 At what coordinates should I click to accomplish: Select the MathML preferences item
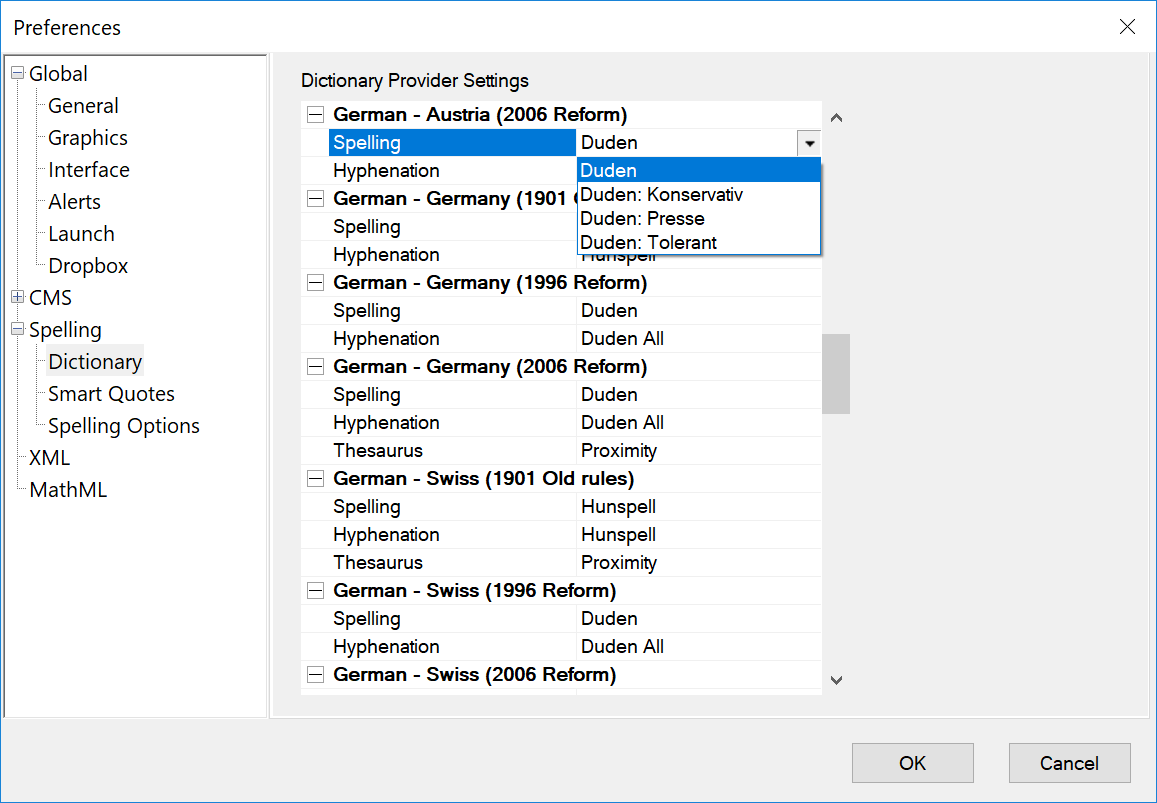tap(68, 490)
